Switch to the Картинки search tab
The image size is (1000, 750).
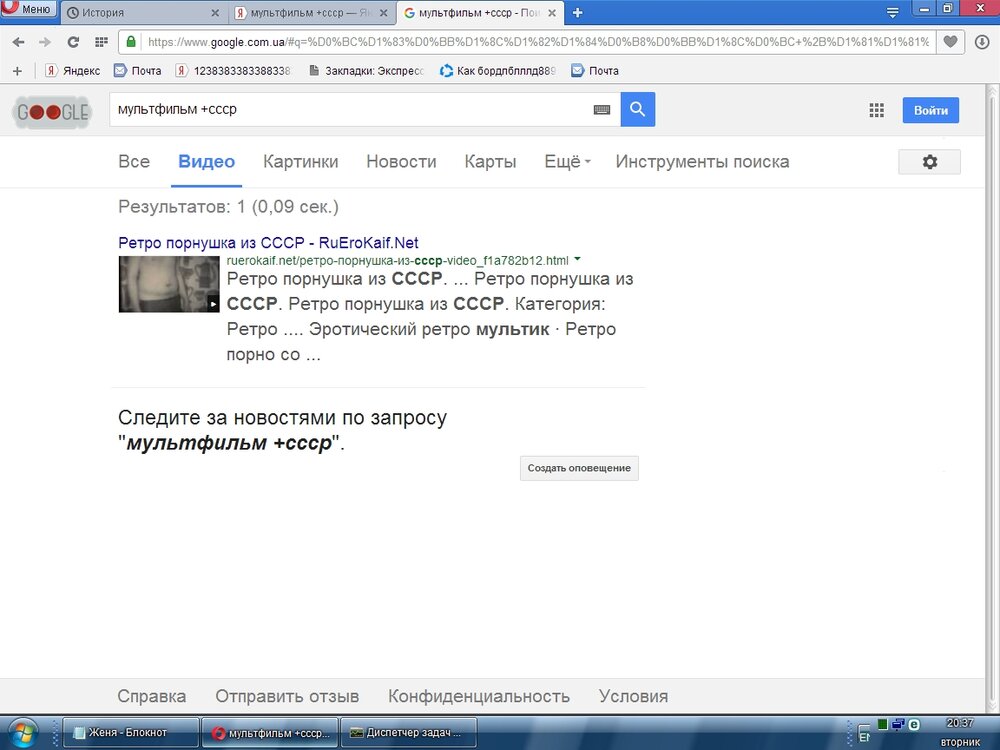pos(300,162)
